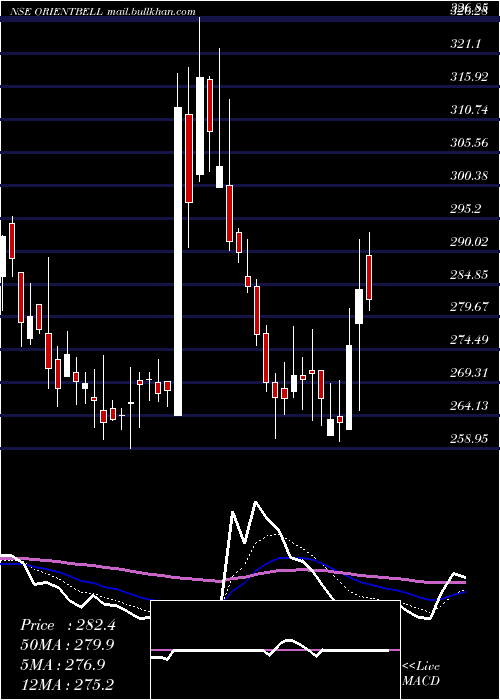Click the 295.2 price axis label
Image resolution: width=500 pixels, height=700 pixels.
(466, 209)
